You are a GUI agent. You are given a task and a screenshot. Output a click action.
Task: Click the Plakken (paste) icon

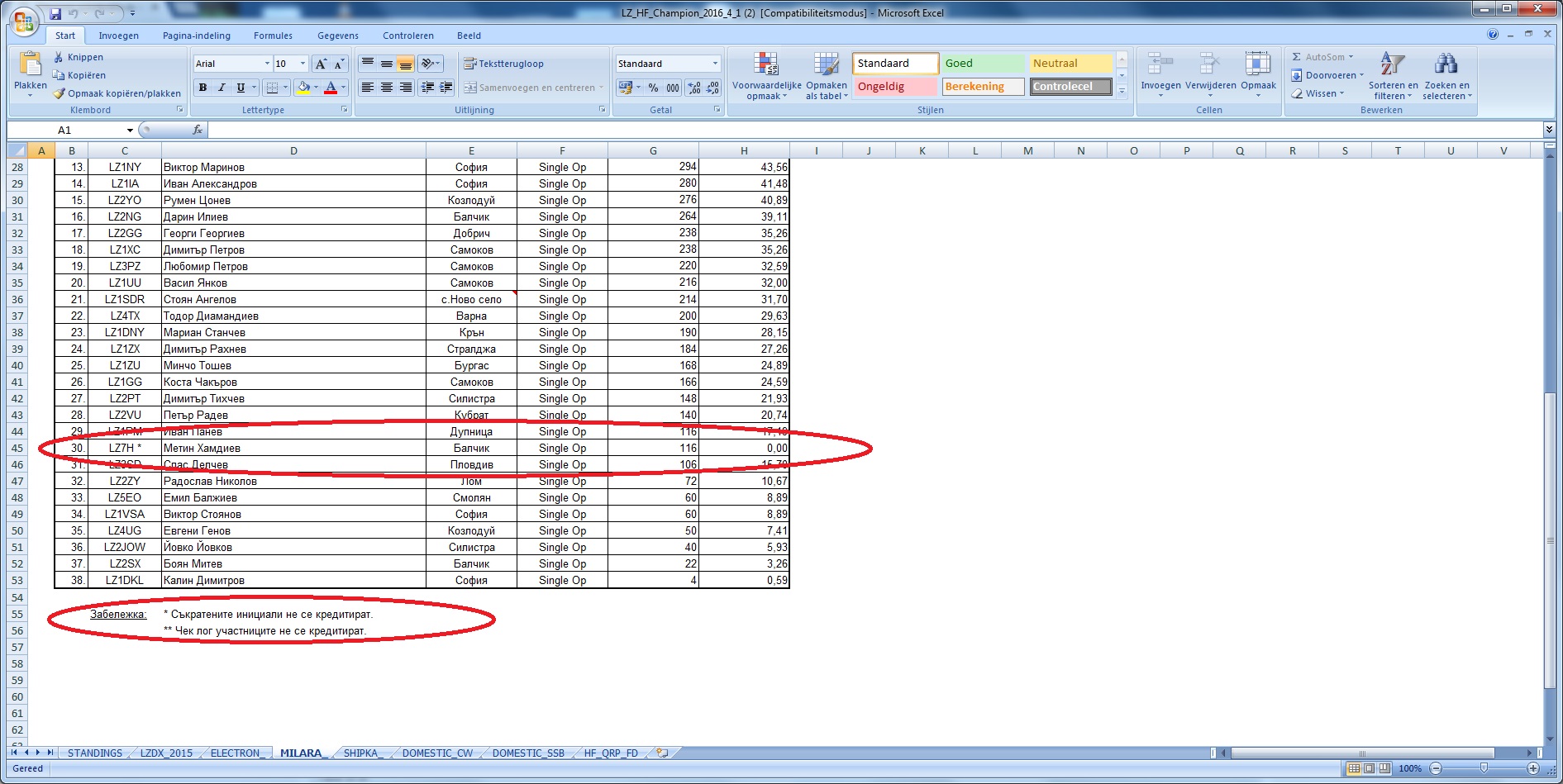[30, 64]
